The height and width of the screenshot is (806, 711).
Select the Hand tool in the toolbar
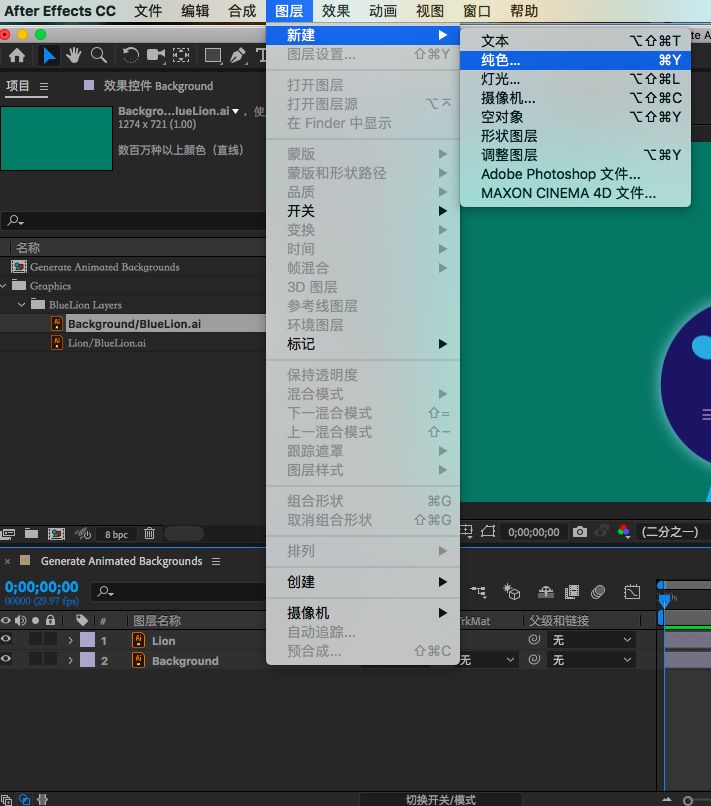click(74, 56)
